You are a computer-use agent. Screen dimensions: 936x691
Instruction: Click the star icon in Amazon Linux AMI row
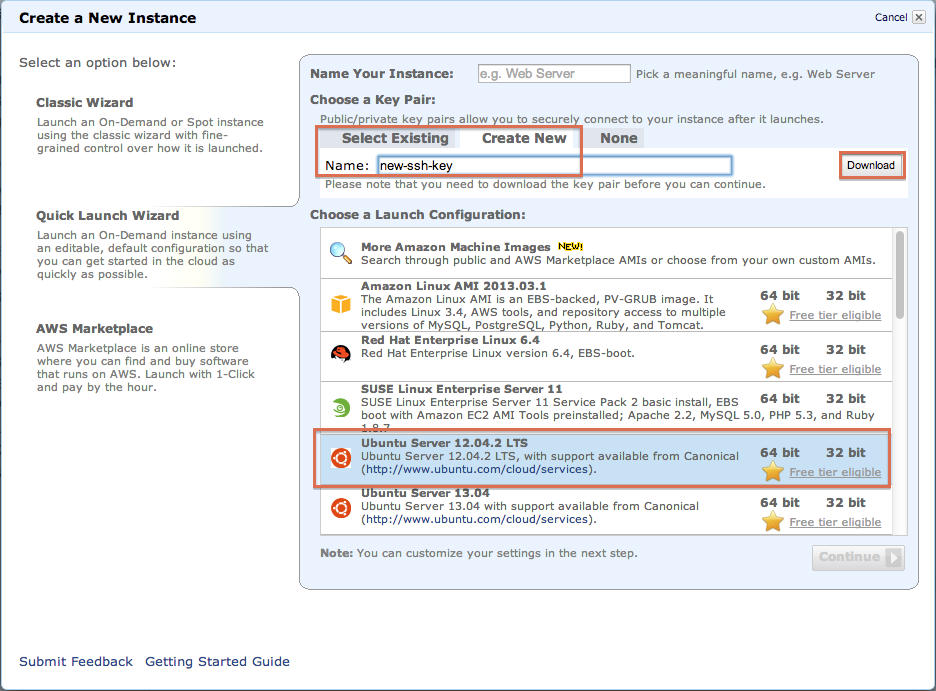pyautogui.click(x=772, y=314)
